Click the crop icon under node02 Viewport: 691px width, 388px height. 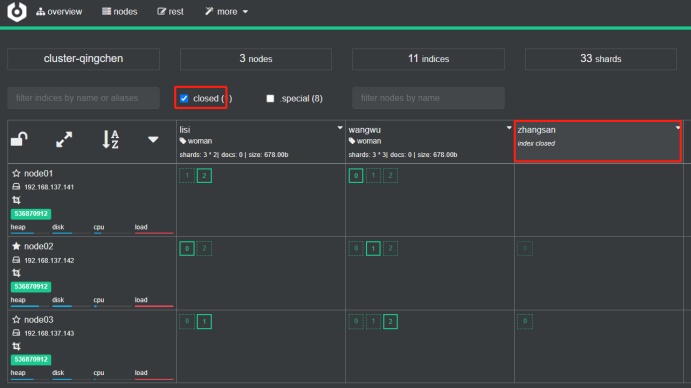pos(16,273)
